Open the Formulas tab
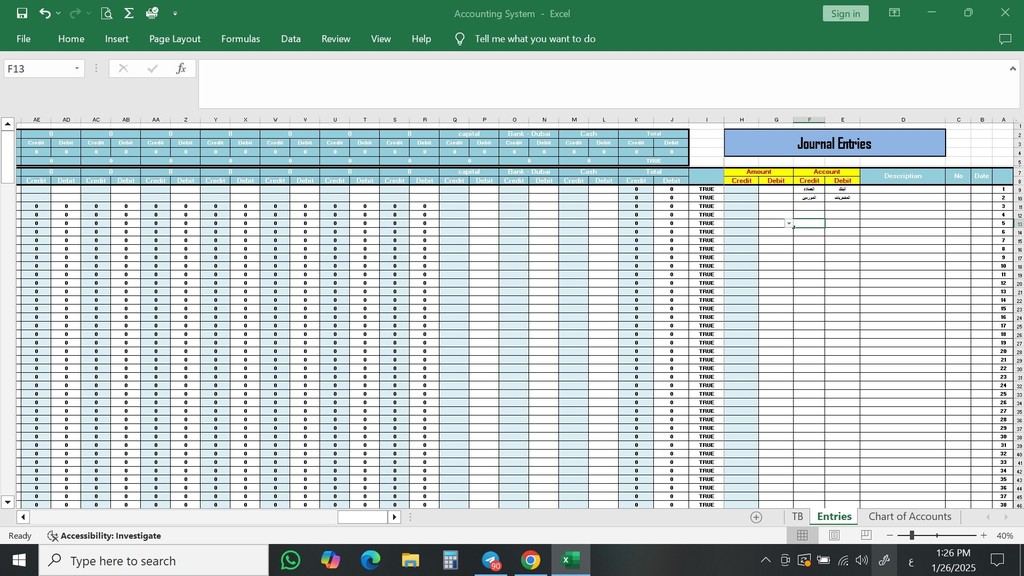The image size is (1024, 576). click(240, 39)
